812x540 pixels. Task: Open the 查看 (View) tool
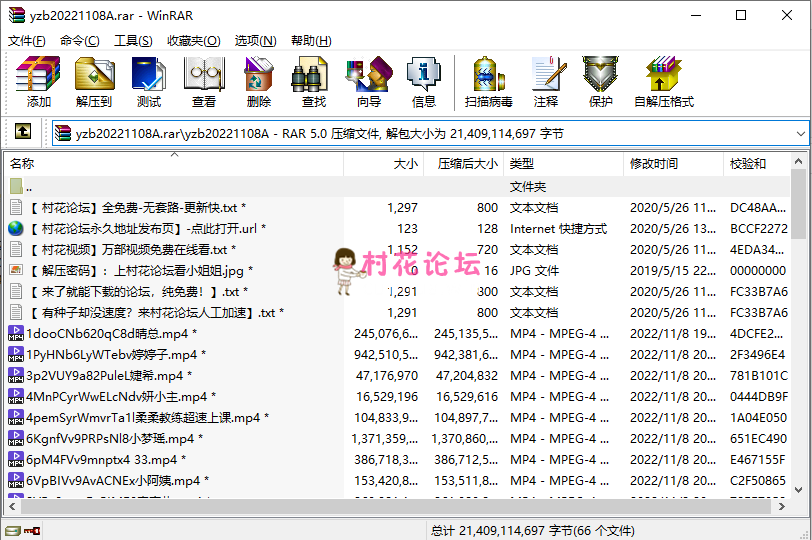(204, 82)
